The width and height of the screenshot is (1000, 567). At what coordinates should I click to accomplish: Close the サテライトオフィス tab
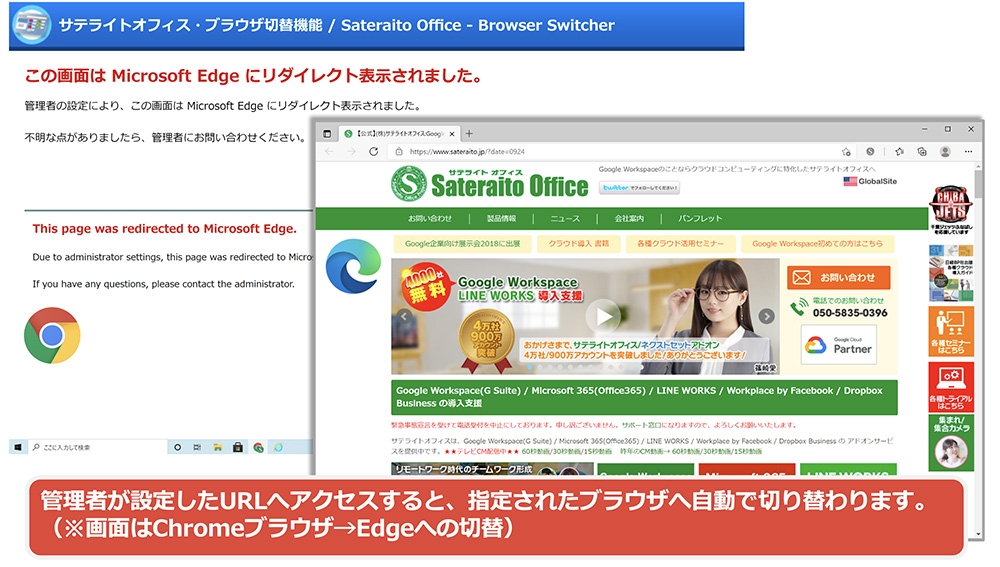tap(452, 134)
